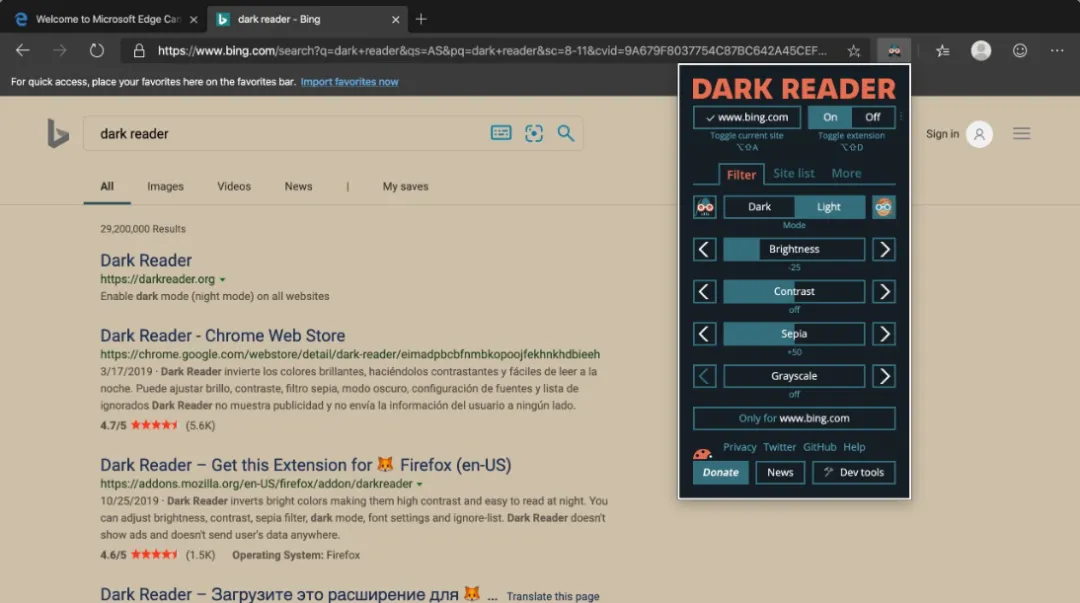1080x603 pixels.
Task: Open the GitHub link
Action: click(x=819, y=447)
